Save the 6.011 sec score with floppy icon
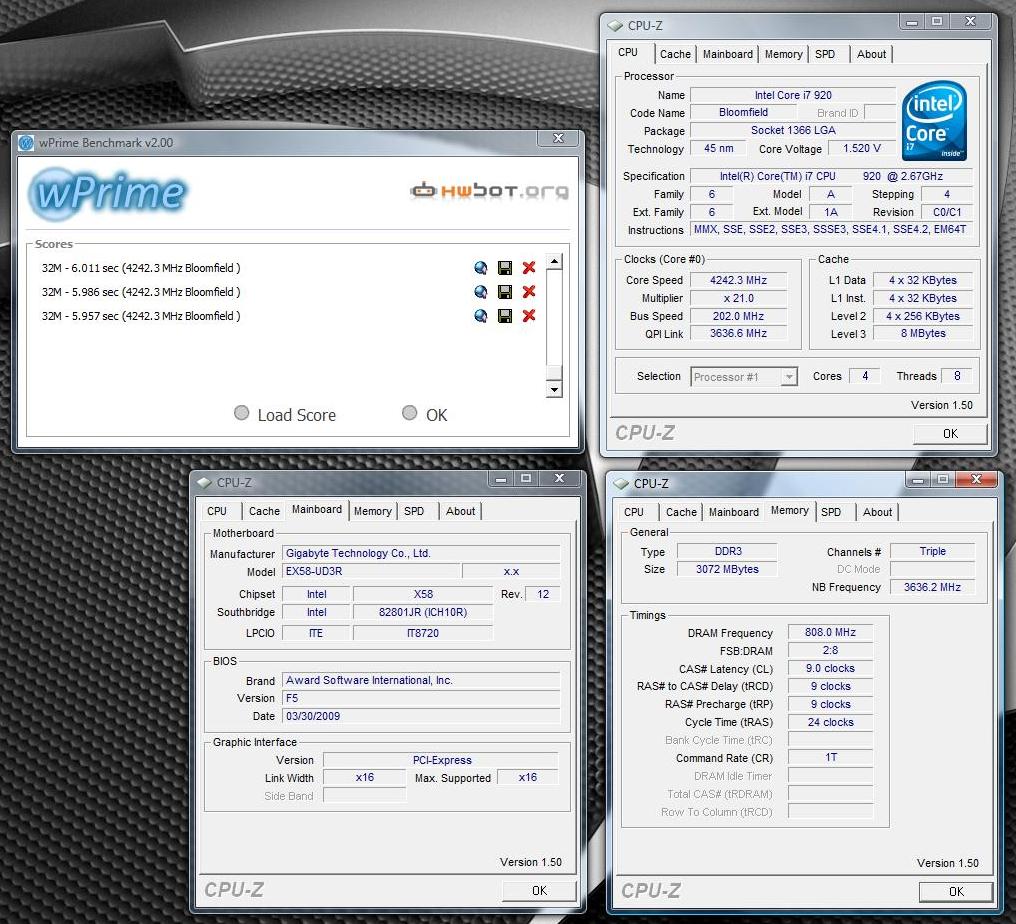Screen dimensions: 1016x924 [x=505, y=268]
